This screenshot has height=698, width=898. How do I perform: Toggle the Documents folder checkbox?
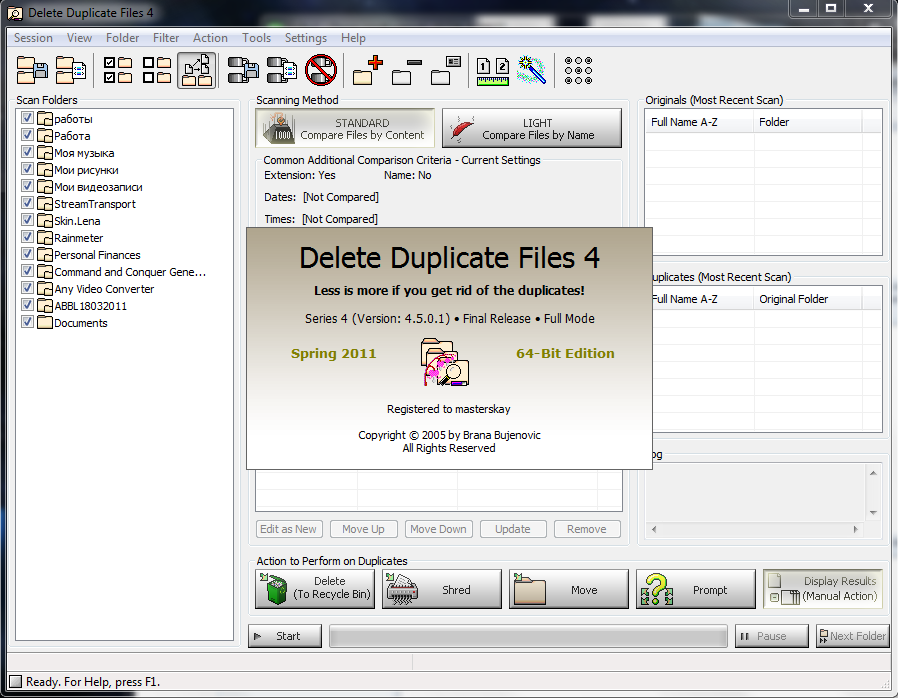coord(27,322)
